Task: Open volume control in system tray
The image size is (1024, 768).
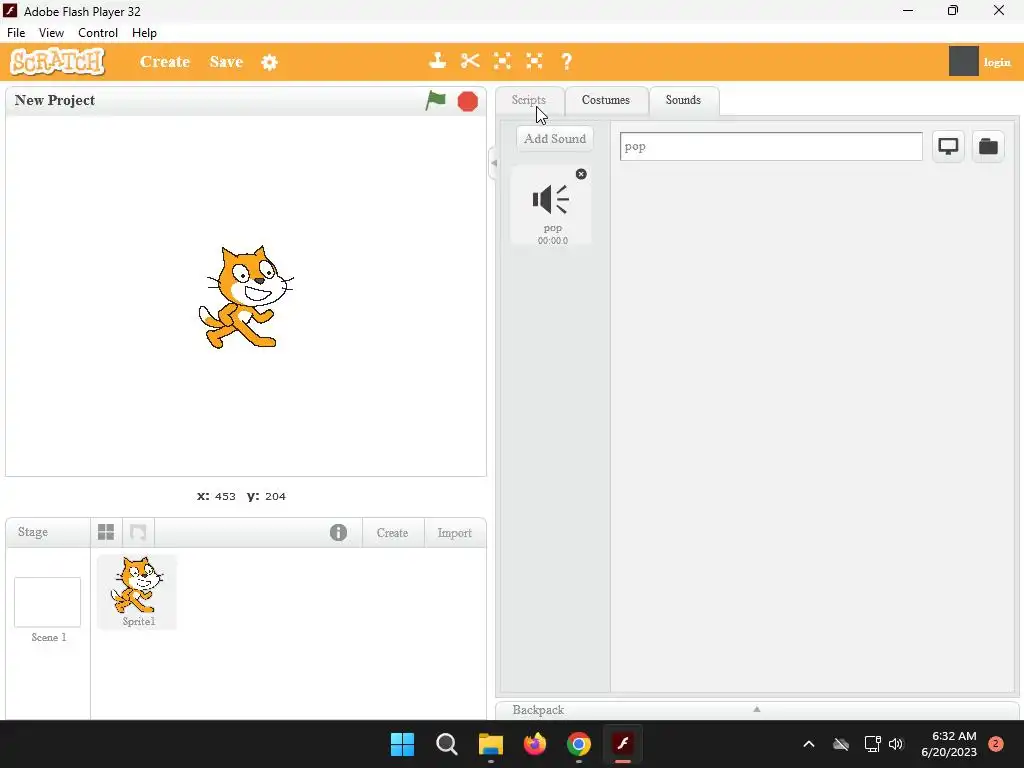Action: [x=896, y=744]
